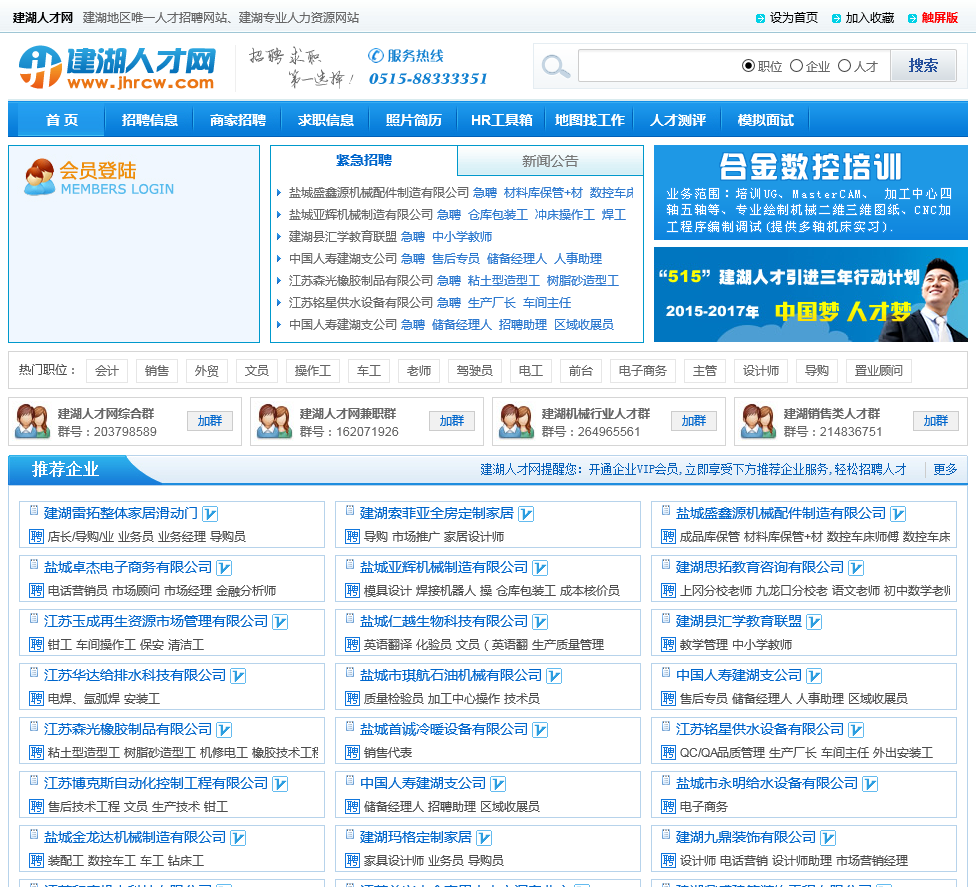This screenshot has width=976, height=887.
Task: Open company 盐城金龙达机械制造有限公司
Action: point(134,838)
